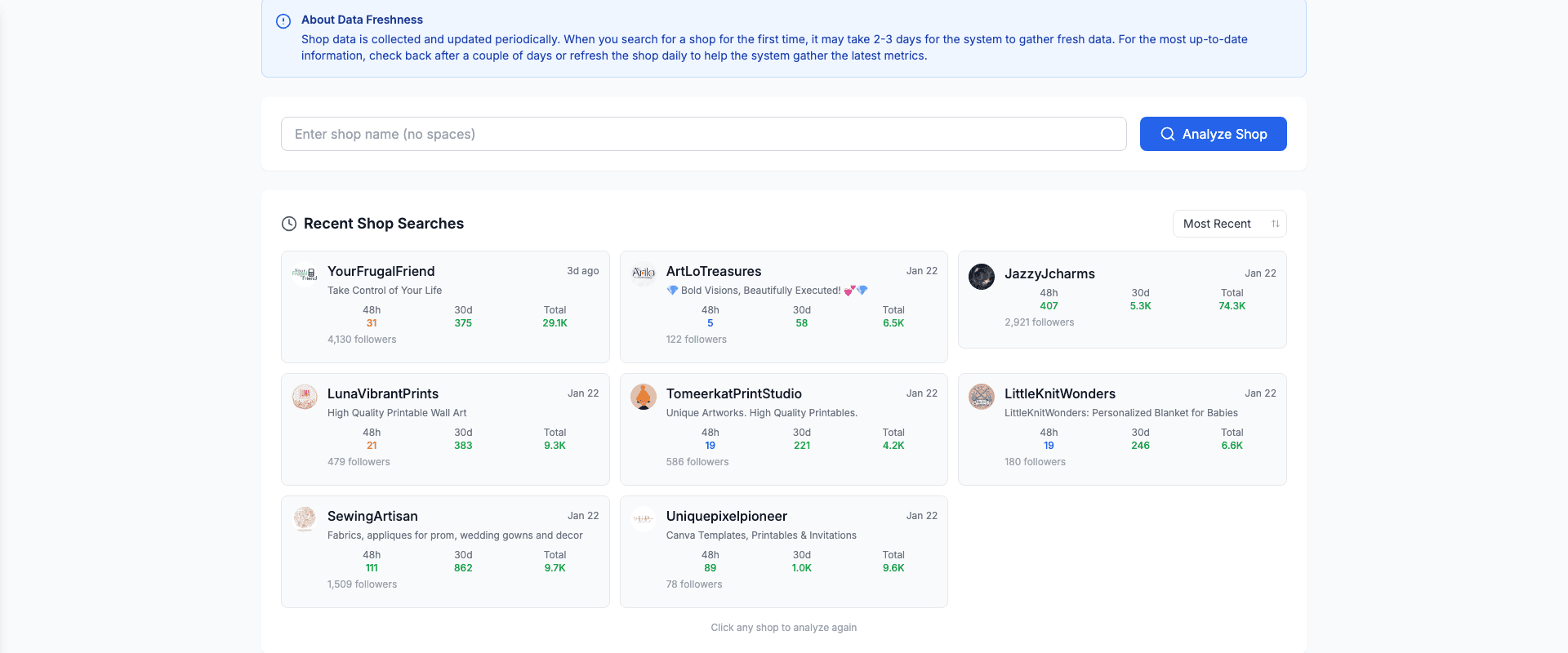The image size is (1568, 653).
Task: Focus the Enter shop name field
Action: [x=704, y=134]
